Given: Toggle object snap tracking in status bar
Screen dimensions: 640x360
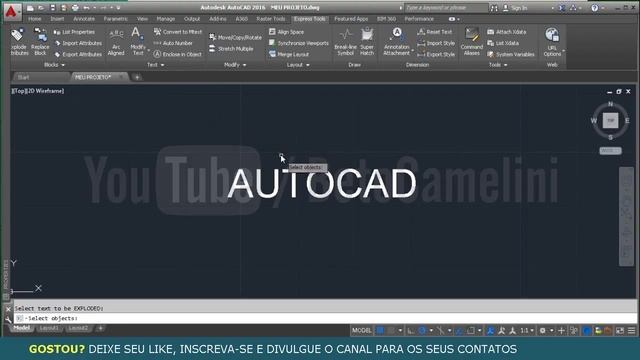Looking at the screenshot, I should pyautogui.click(x=459, y=331).
